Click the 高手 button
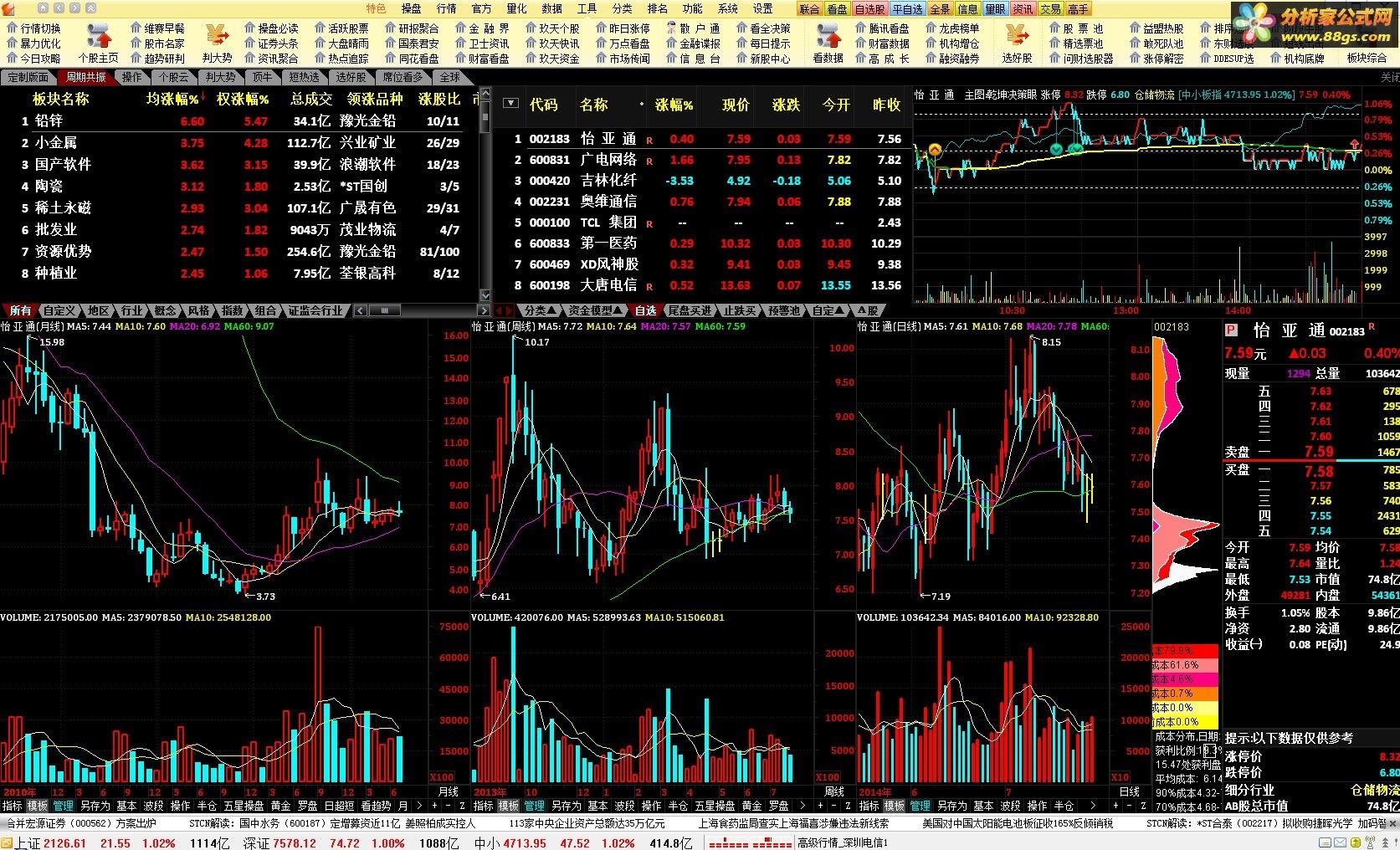1400x850 pixels. tap(1078, 9)
